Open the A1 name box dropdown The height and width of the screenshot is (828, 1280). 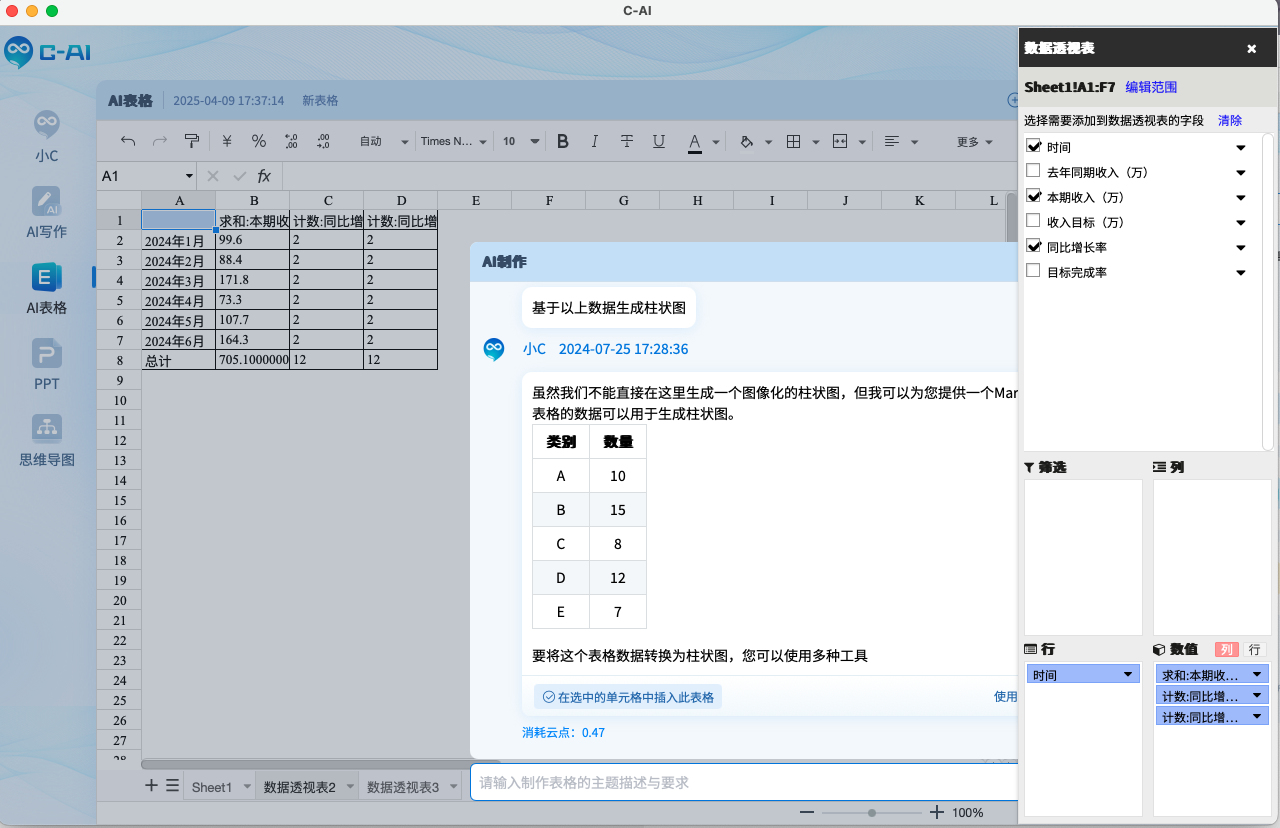189,176
